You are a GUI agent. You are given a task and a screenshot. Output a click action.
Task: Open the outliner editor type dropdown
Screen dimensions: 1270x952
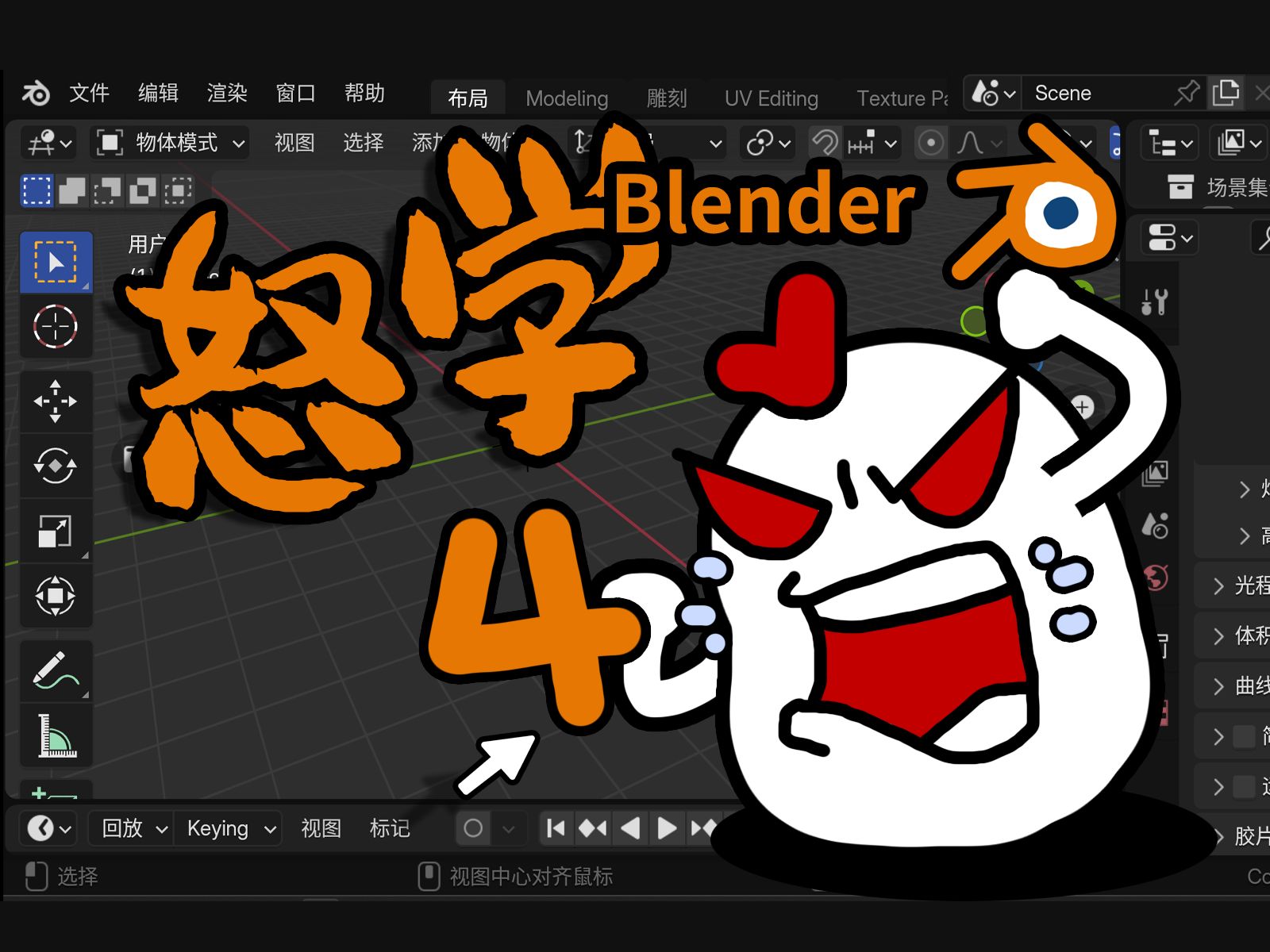coord(1170,144)
